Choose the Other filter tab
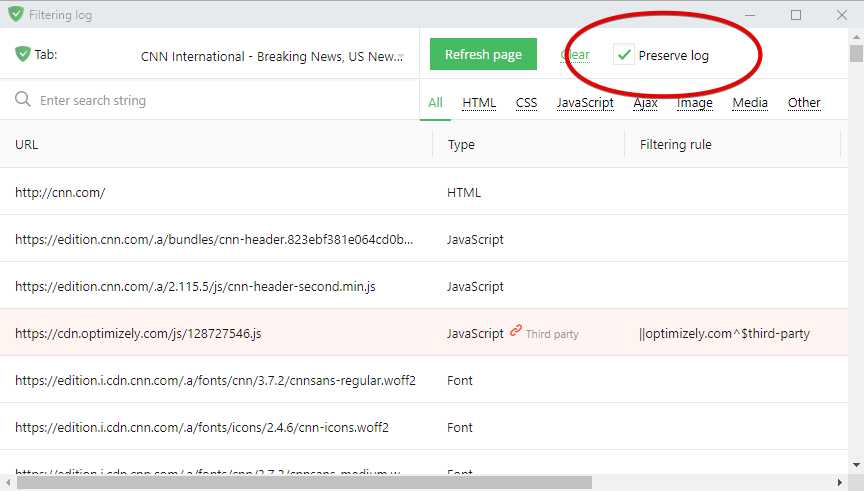This screenshot has height=491, width=864. (804, 102)
